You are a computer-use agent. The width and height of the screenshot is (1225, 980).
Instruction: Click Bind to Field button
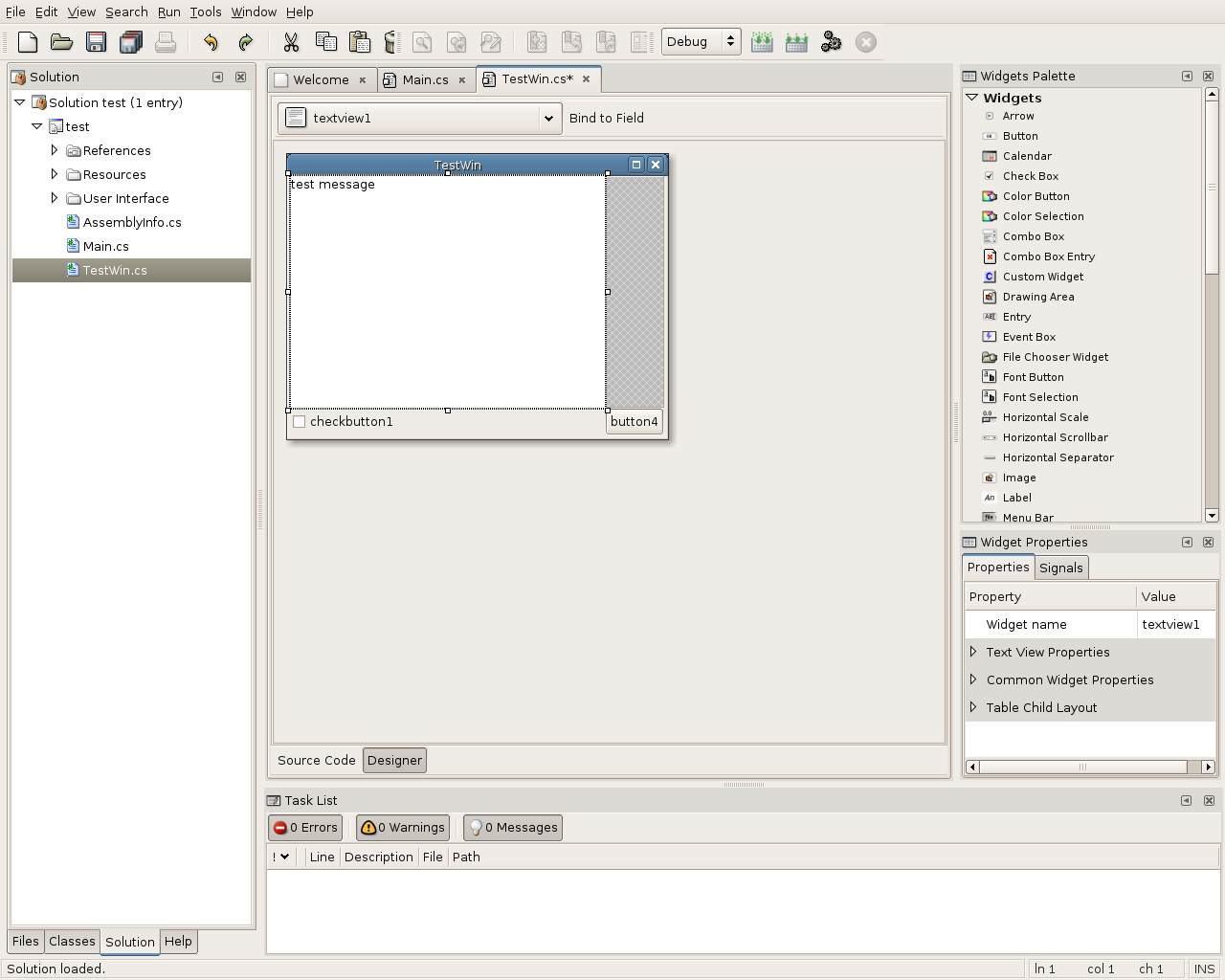[x=607, y=118]
